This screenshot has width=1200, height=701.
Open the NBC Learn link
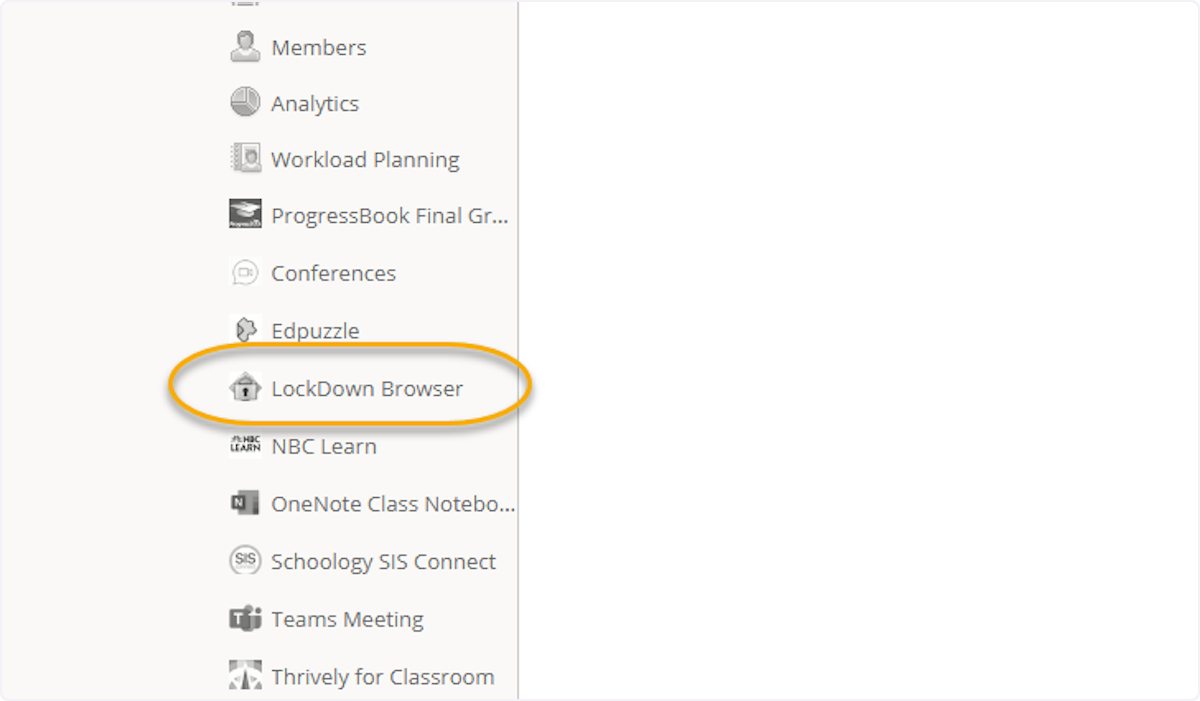pos(324,446)
